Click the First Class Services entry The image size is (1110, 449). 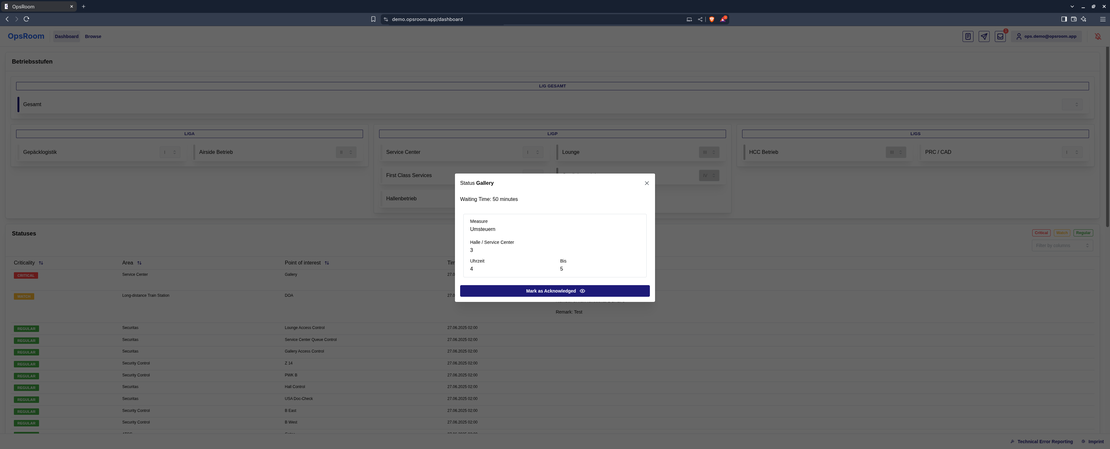click(408, 176)
